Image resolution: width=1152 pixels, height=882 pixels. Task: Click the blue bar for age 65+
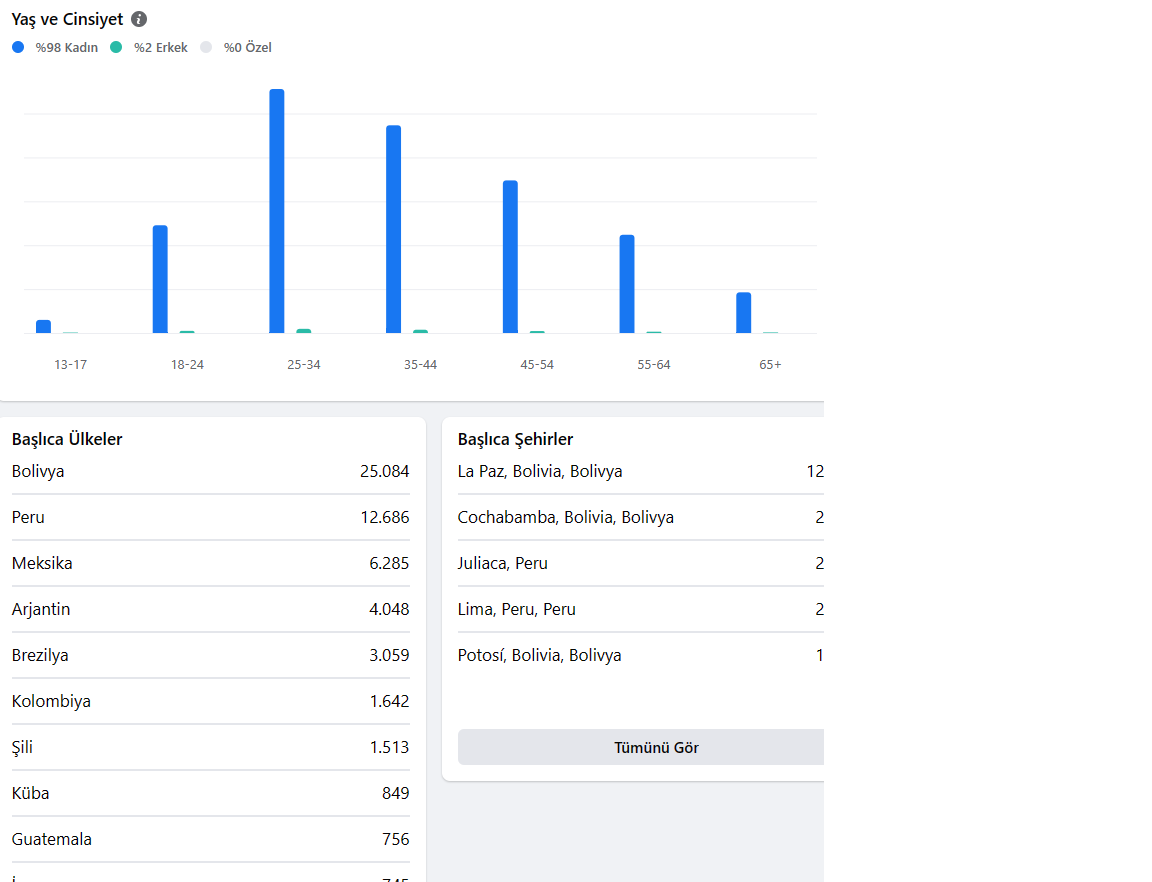click(x=744, y=312)
